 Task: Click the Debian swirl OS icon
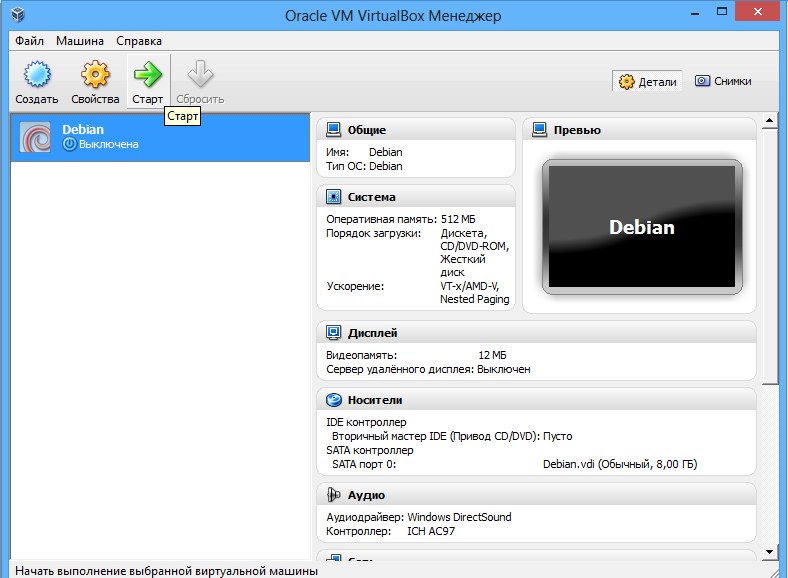[x=35, y=137]
